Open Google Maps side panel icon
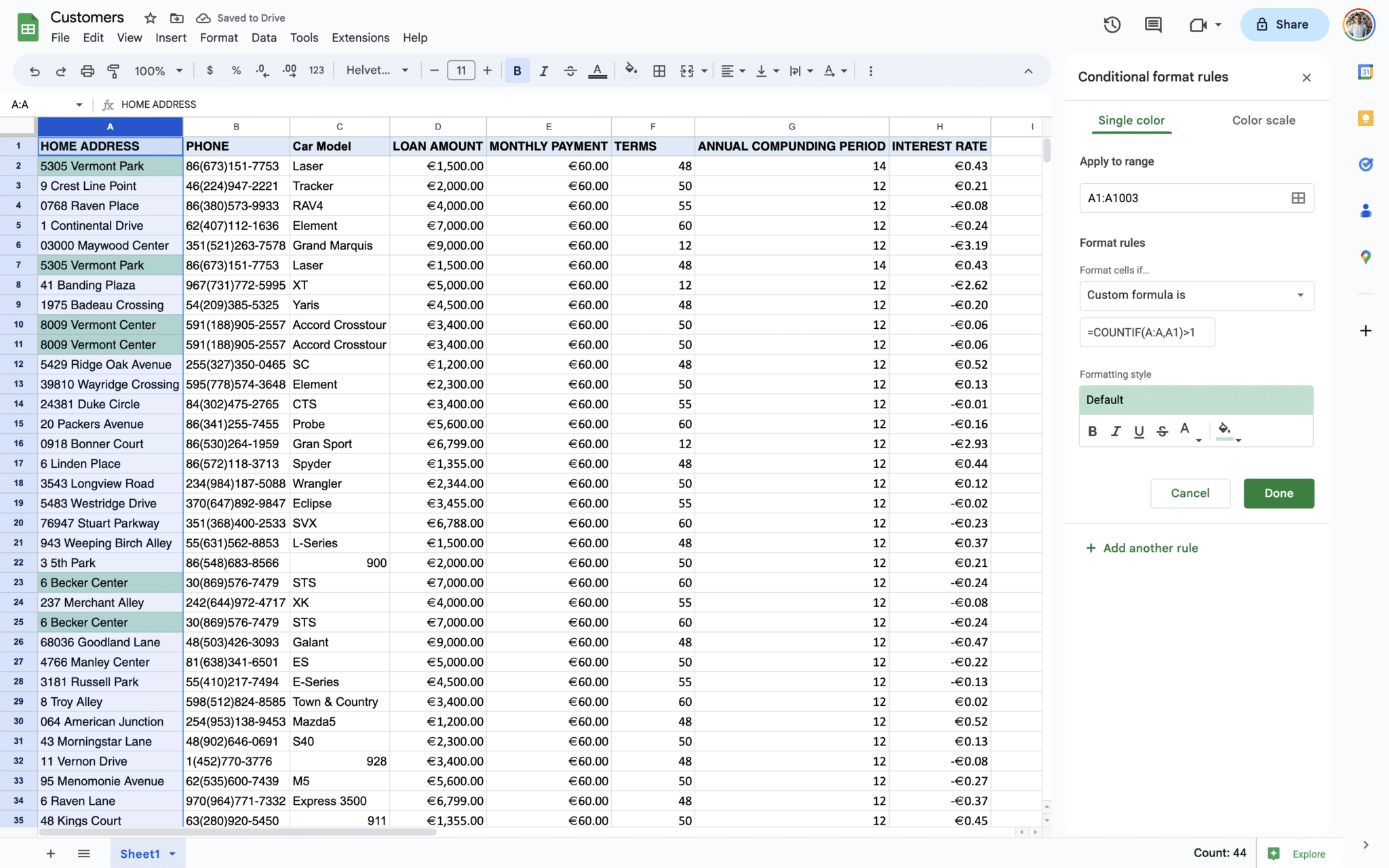The height and width of the screenshot is (868, 1389). pyautogui.click(x=1365, y=257)
